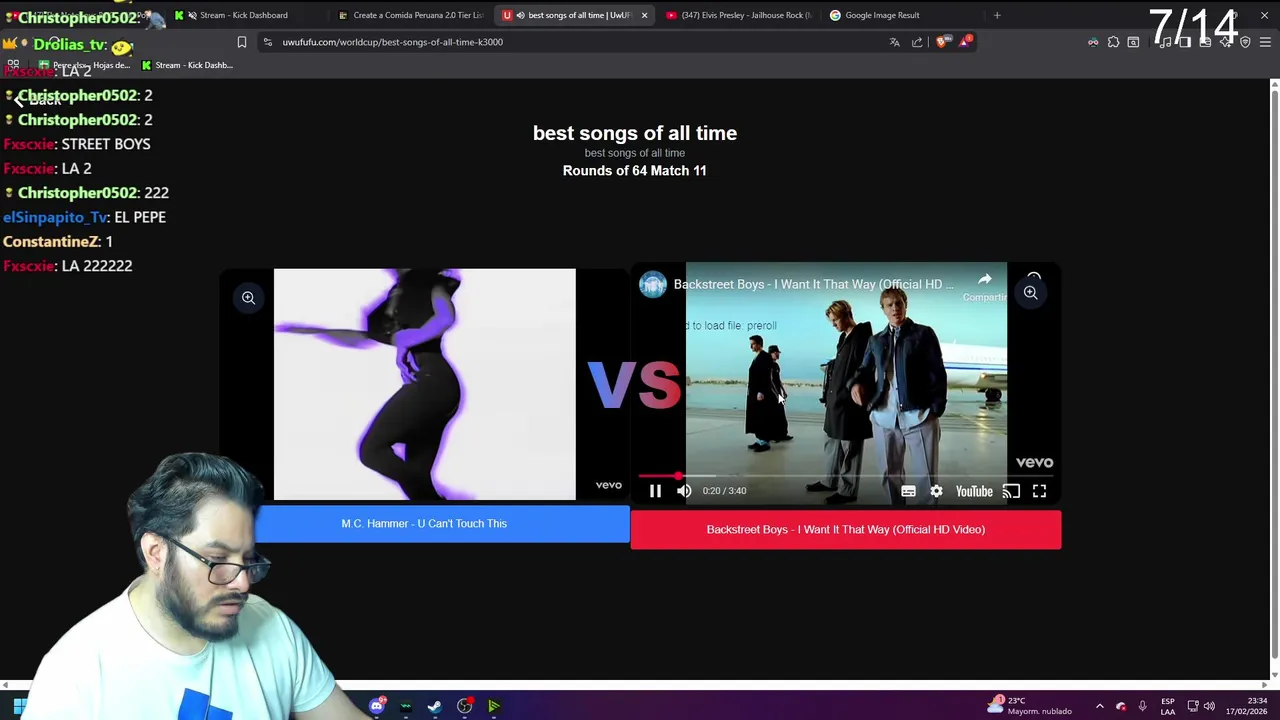
Task: Click the microphone icon in system tray
Action: (x=1142, y=706)
